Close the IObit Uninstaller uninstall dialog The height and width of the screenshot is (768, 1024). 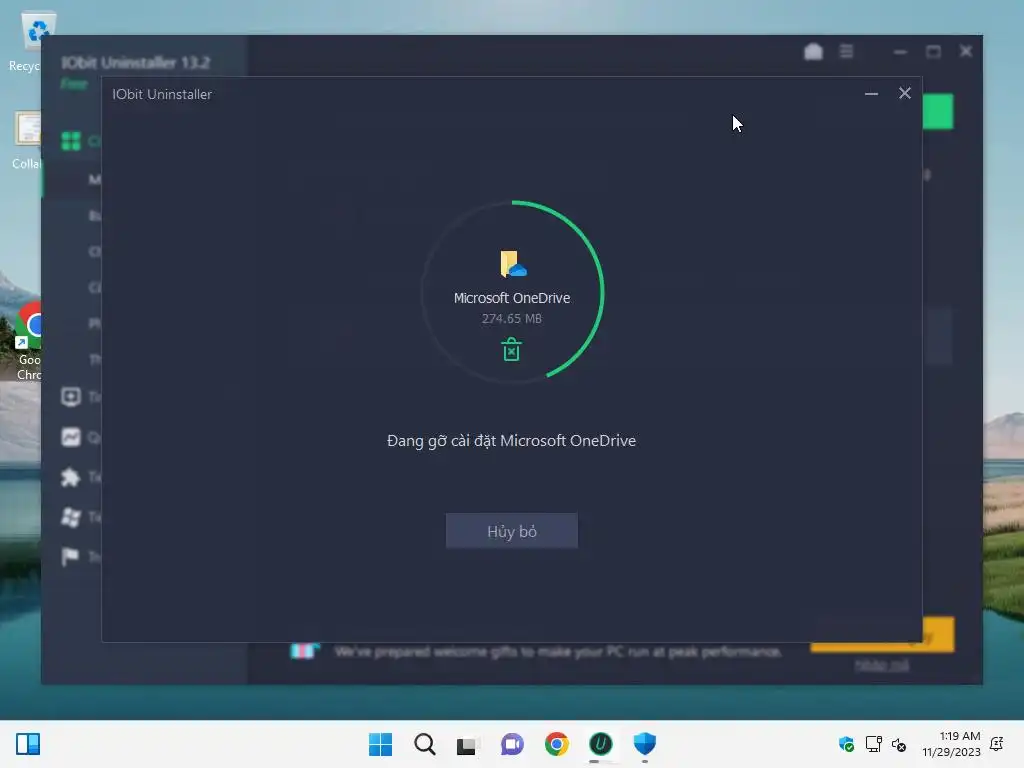[x=904, y=93]
